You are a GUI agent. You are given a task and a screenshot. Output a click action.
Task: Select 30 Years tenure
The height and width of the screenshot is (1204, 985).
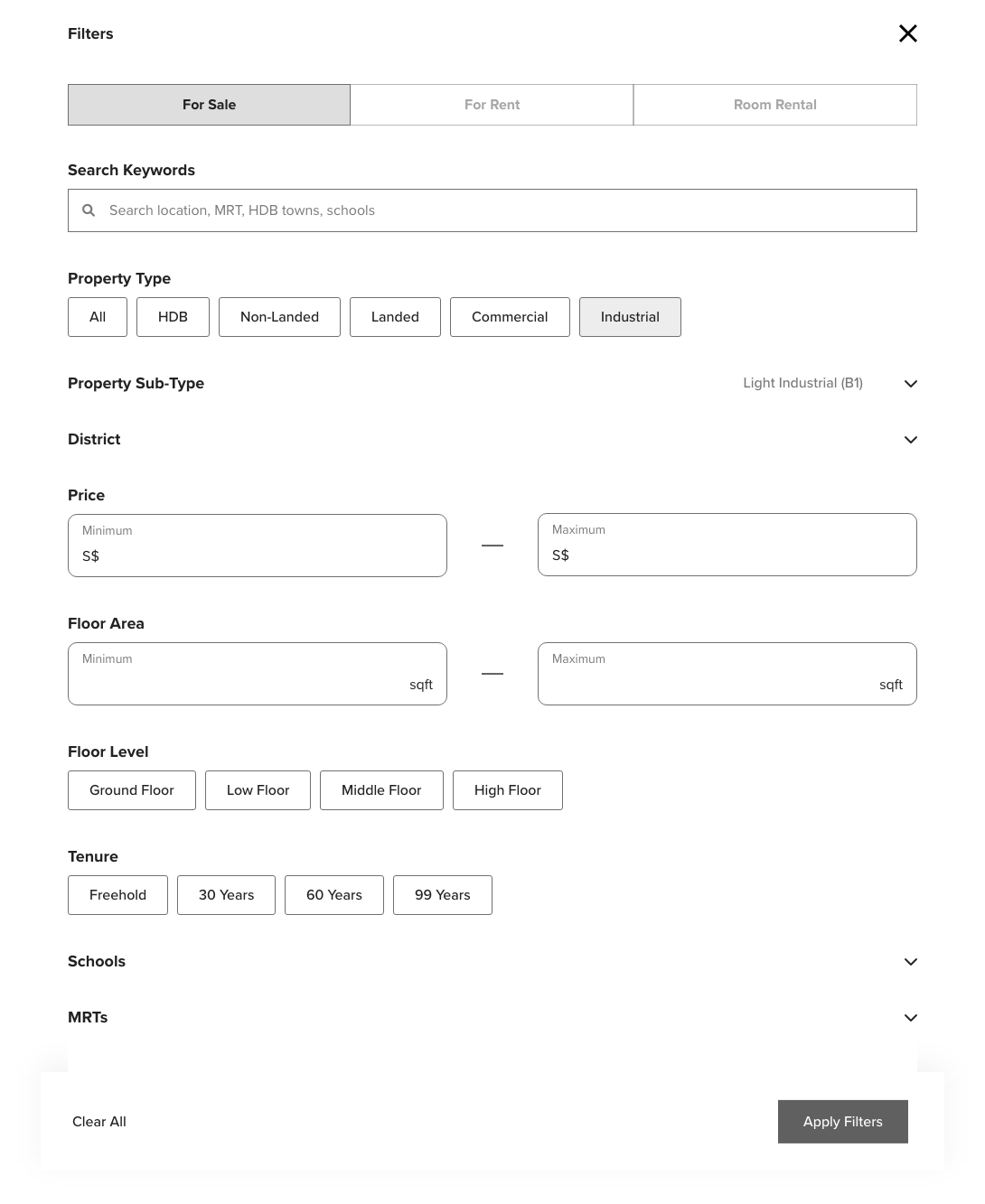[x=226, y=895]
